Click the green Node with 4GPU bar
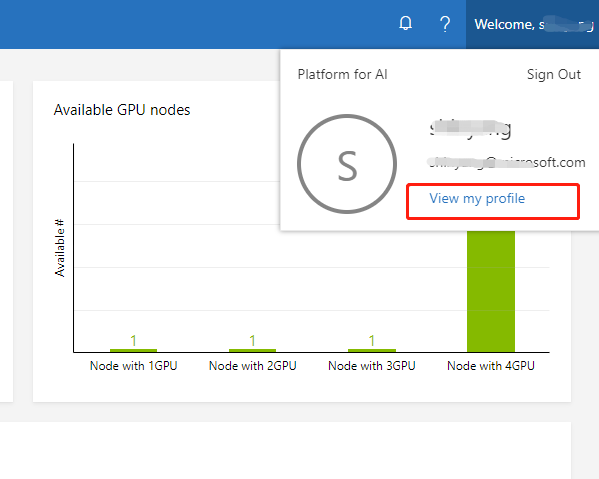This screenshot has width=599, height=479. coord(491,291)
